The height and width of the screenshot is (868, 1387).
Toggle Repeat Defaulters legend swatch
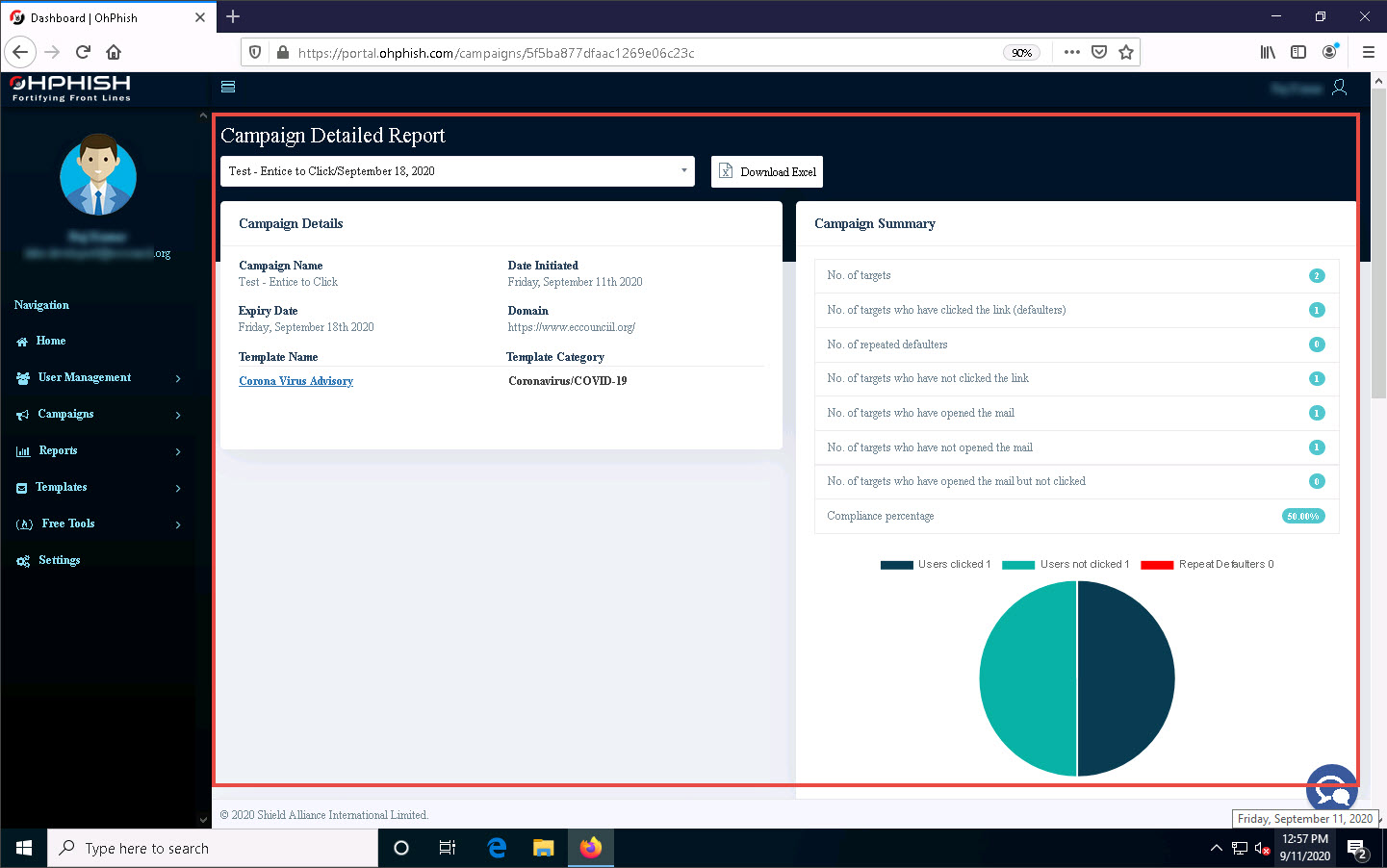tap(1157, 565)
